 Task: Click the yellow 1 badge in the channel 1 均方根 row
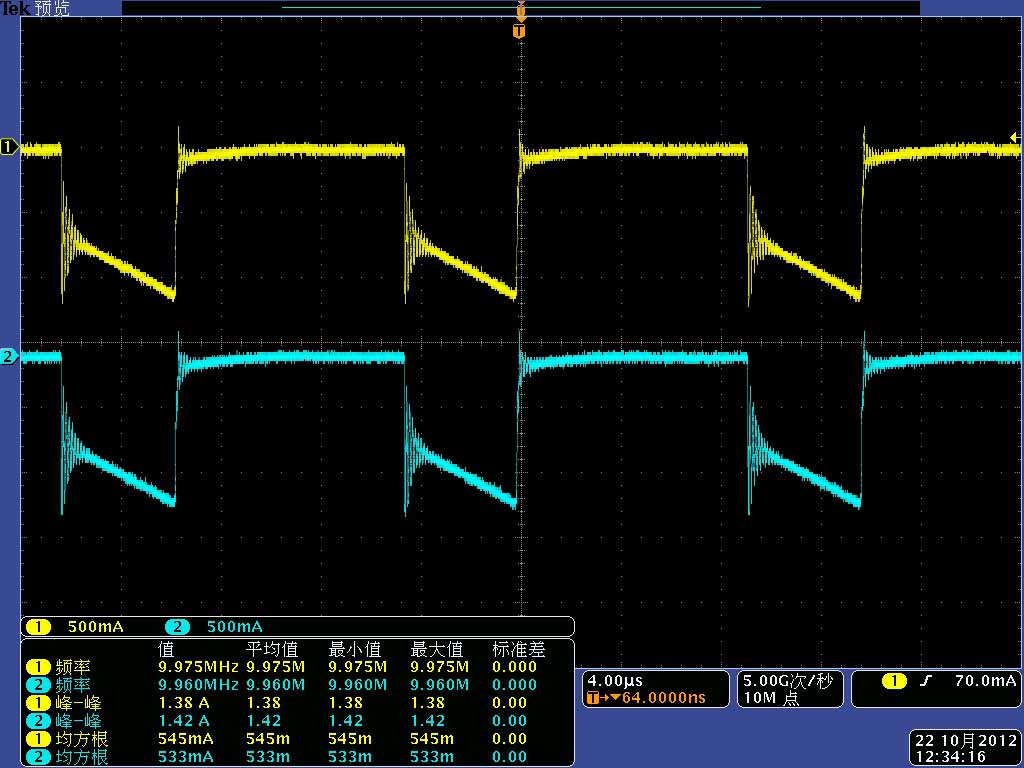point(38,739)
